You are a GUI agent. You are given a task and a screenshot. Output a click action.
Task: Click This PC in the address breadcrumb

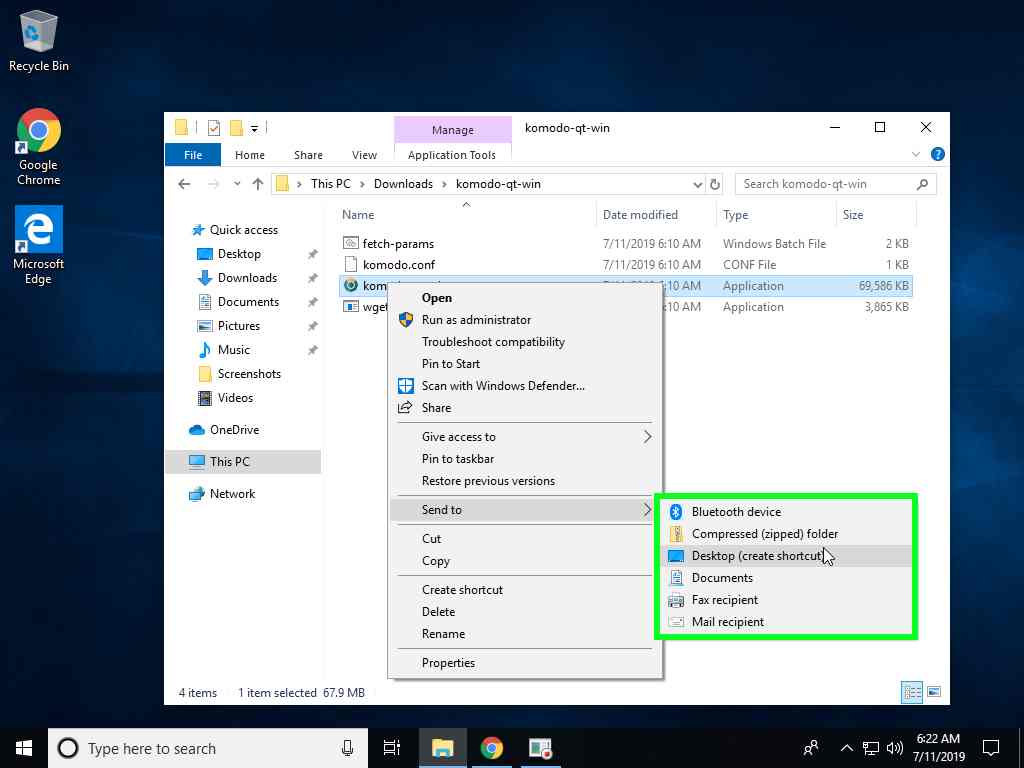tap(330, 184)
